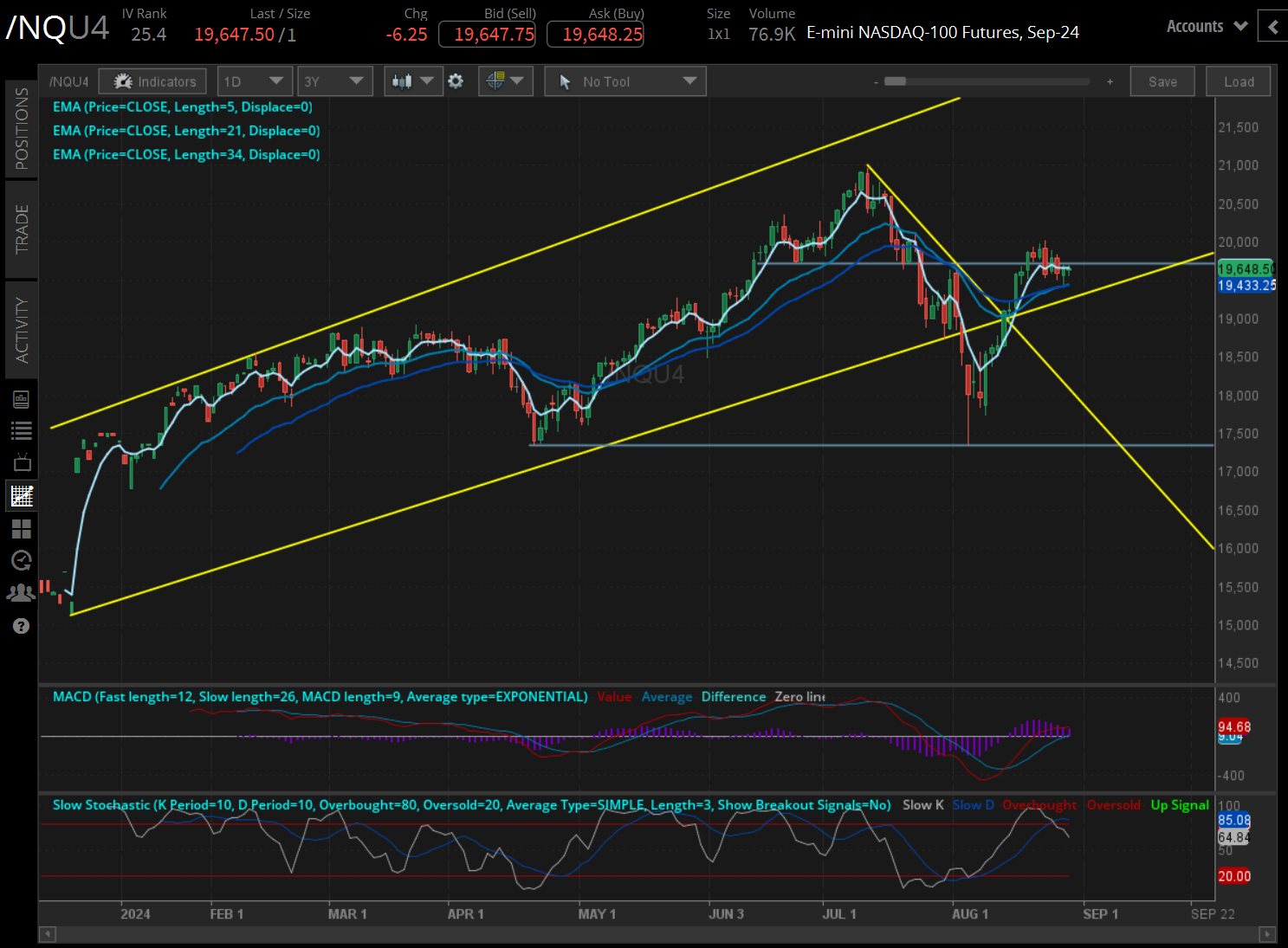Open the Help question-mark icon

click(22, 625)
